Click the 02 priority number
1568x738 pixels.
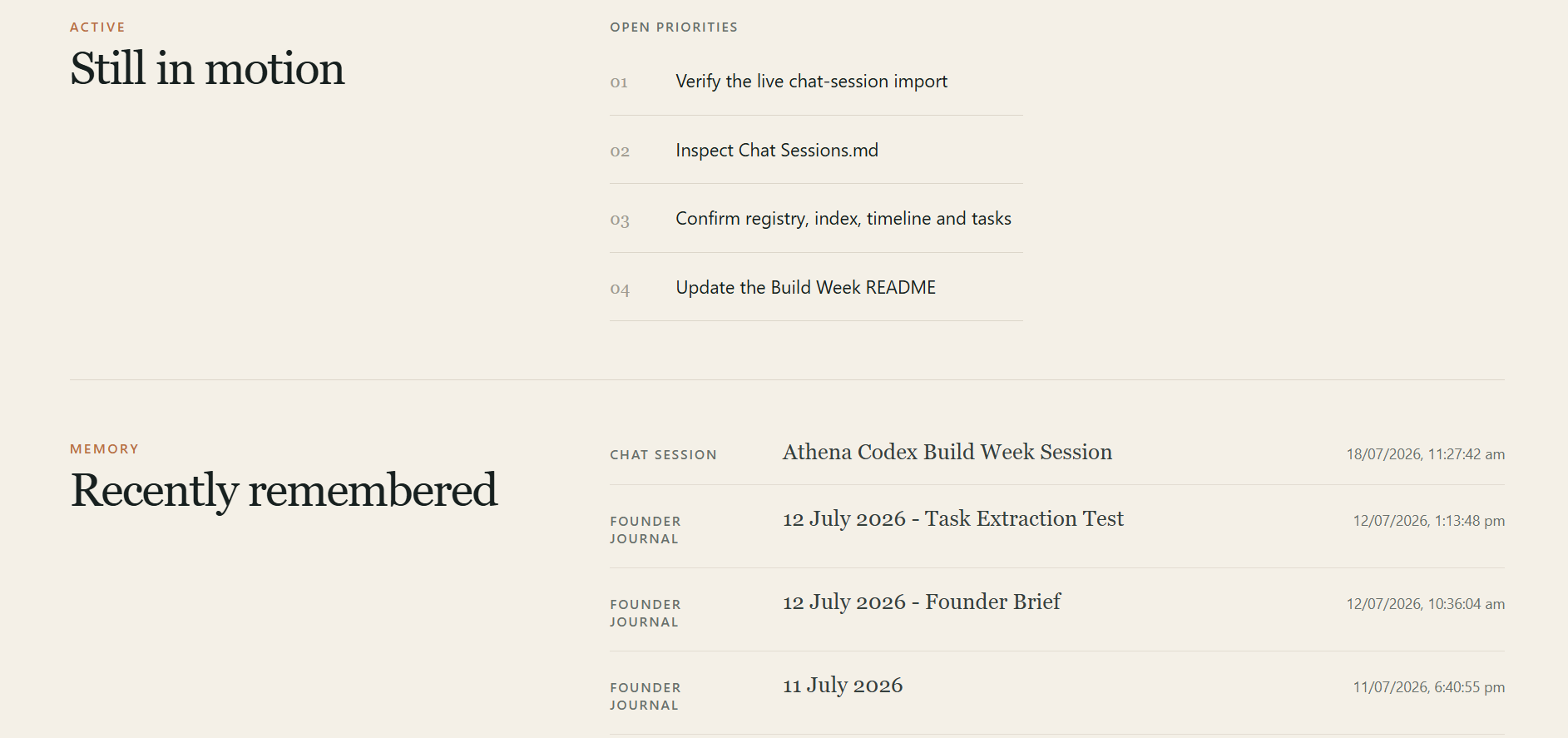pos(620,151)
